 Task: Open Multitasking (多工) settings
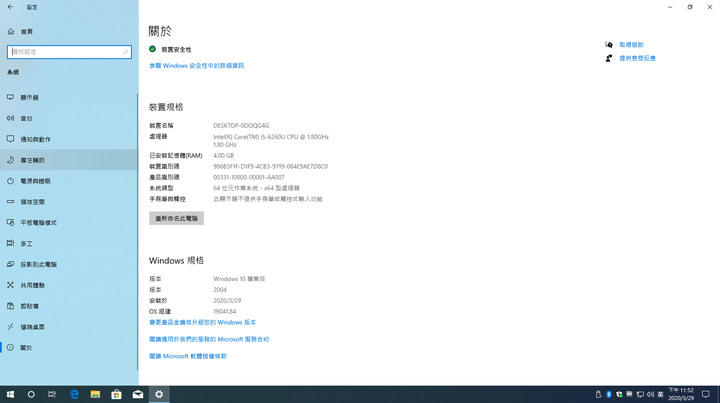click(x=69, y=244)
